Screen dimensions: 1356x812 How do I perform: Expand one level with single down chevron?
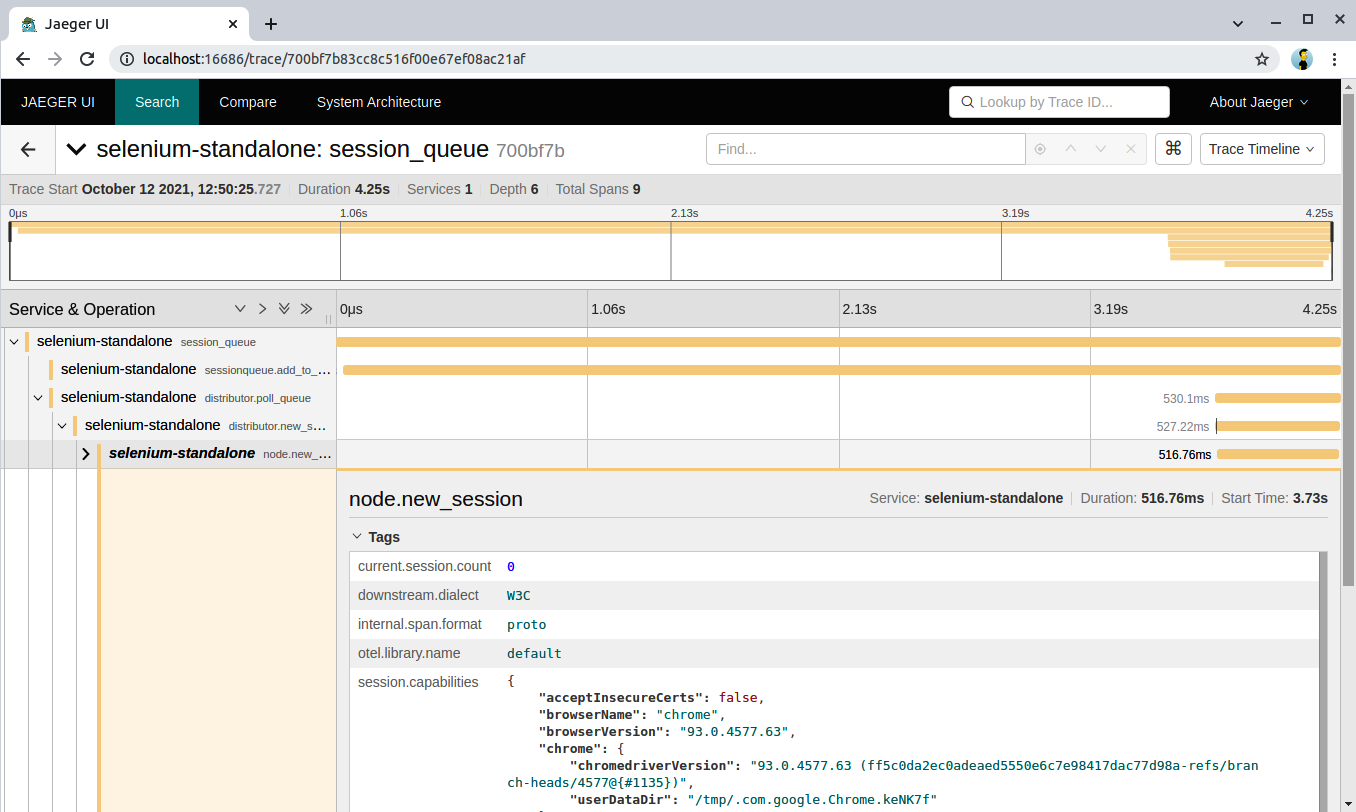pyautogui.click(x=240, y=309)
